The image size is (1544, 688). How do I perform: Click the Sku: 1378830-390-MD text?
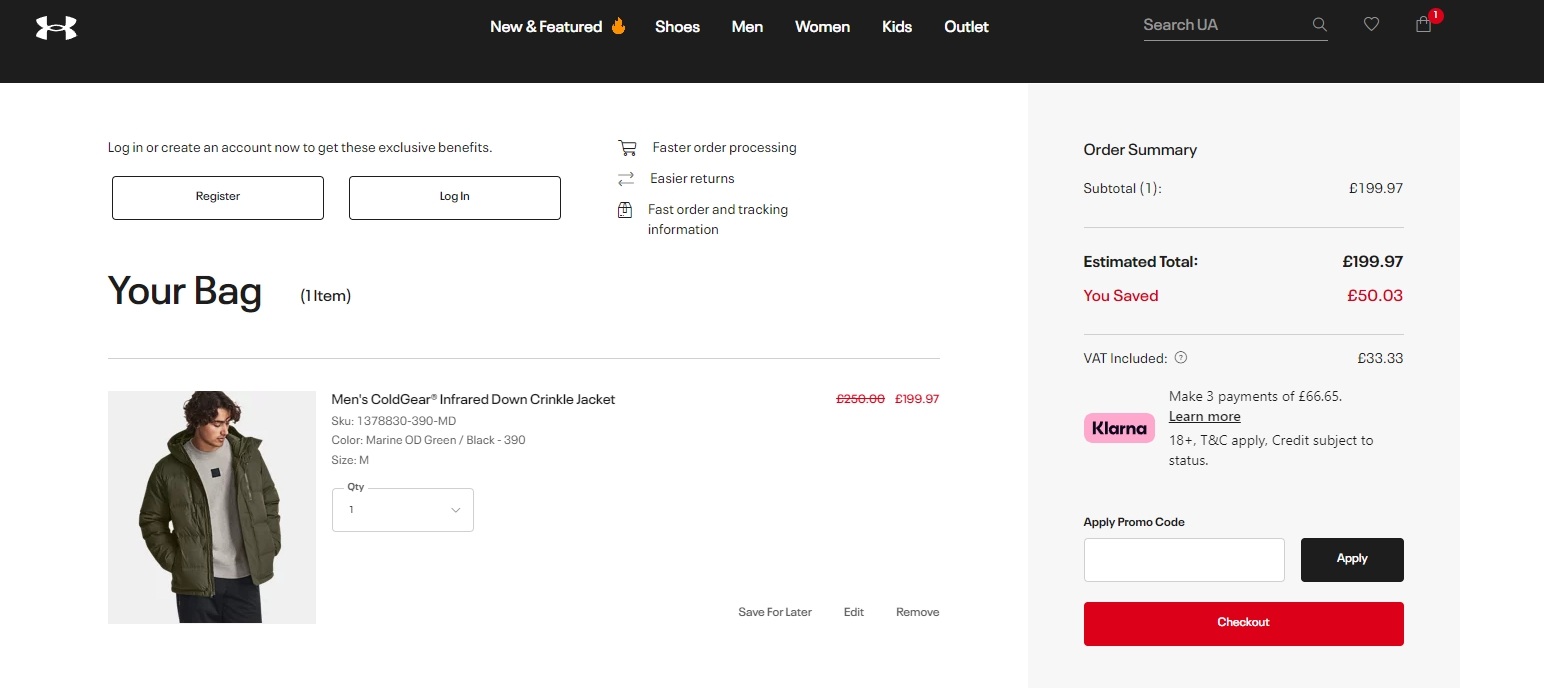click(394, 421)
